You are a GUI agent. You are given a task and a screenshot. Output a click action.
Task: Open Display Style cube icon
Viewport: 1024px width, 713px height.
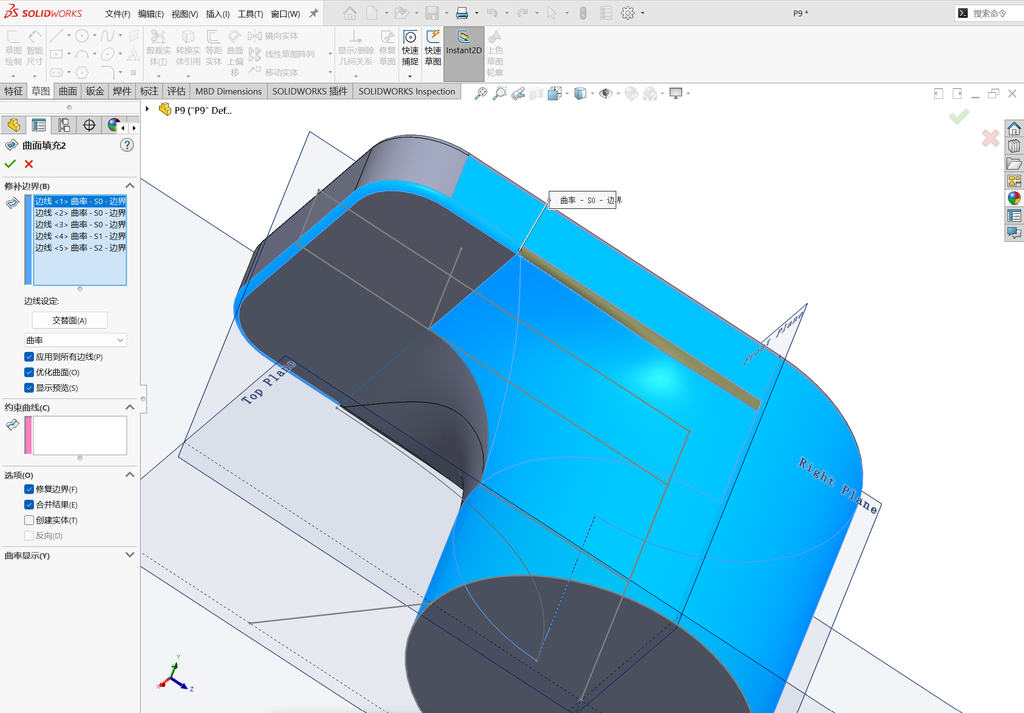tap(580, 93)
